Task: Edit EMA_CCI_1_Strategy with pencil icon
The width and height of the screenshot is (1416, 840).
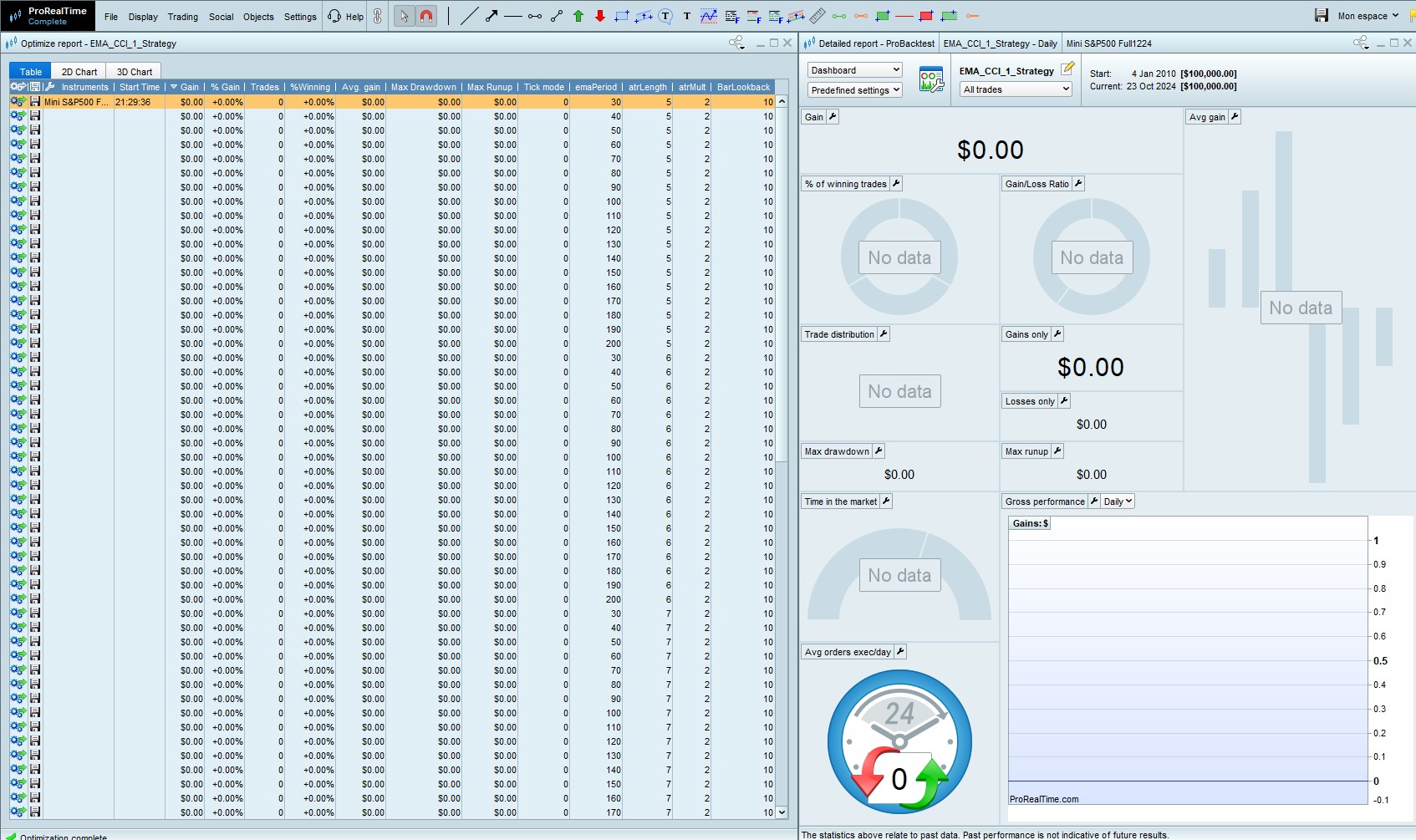Action: pos(1067,69)
